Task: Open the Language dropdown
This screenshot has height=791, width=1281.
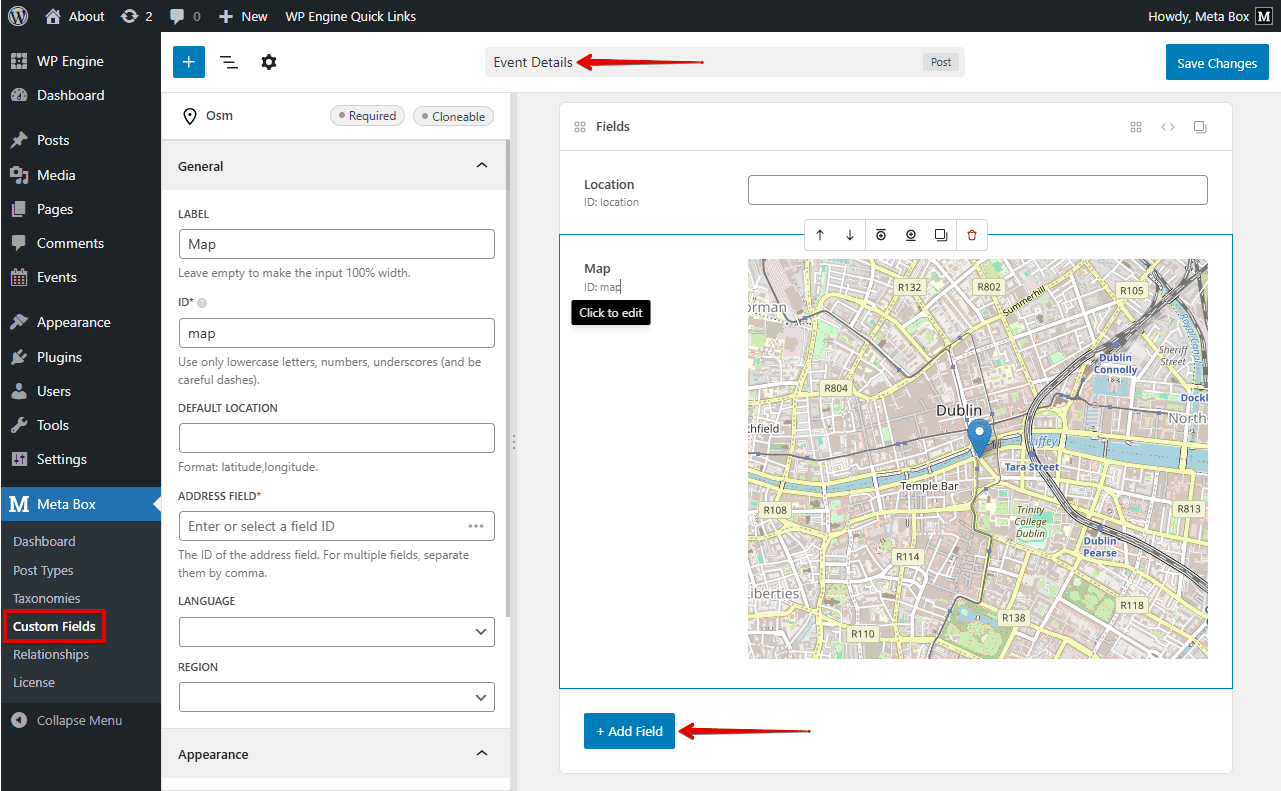Action: click(336, 632)
